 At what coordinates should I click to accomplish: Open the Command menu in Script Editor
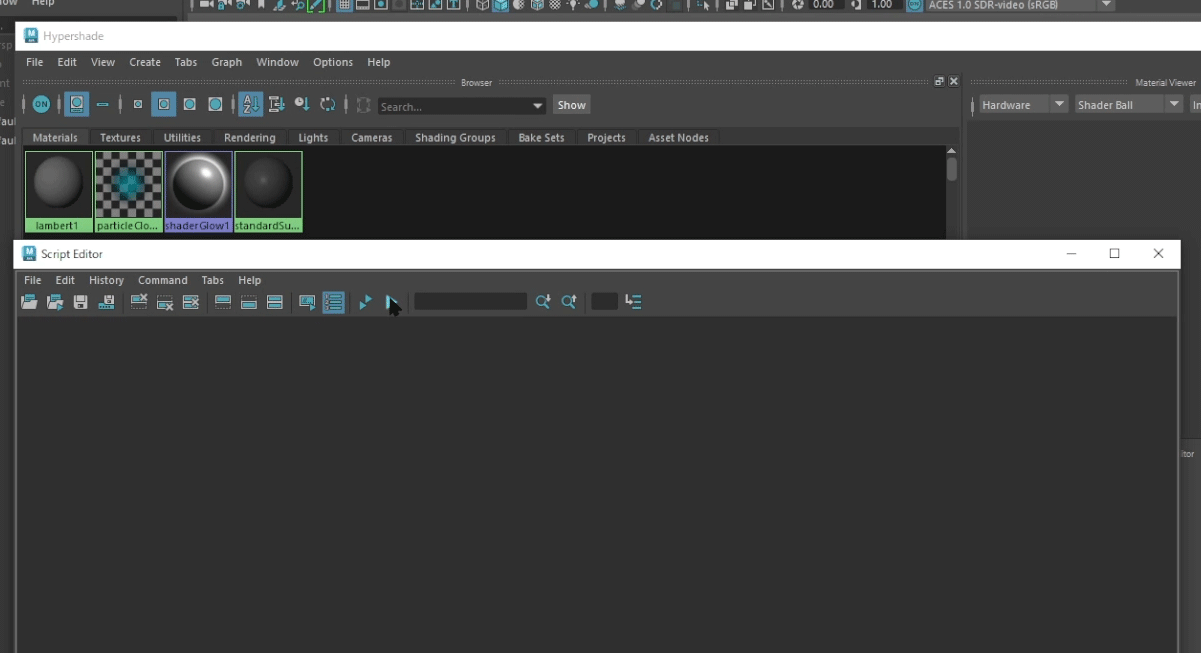click(162, 281)
